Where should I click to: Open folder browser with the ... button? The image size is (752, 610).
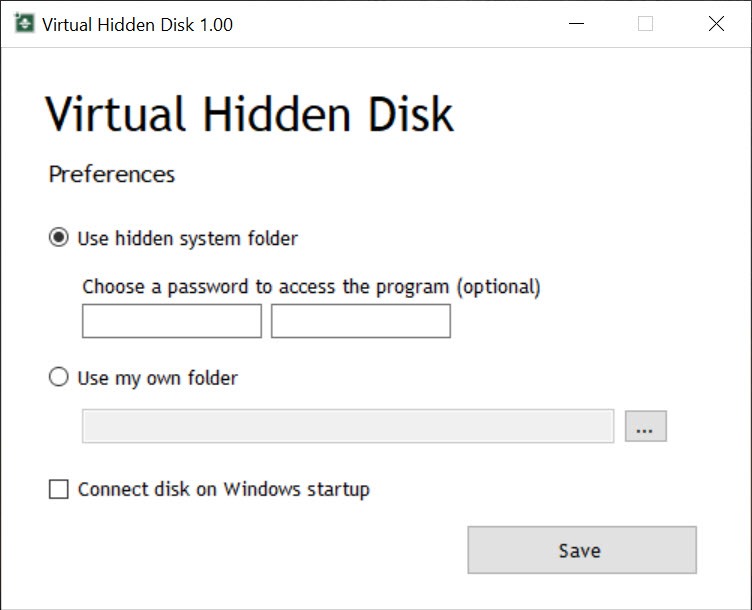coord(646,426)
